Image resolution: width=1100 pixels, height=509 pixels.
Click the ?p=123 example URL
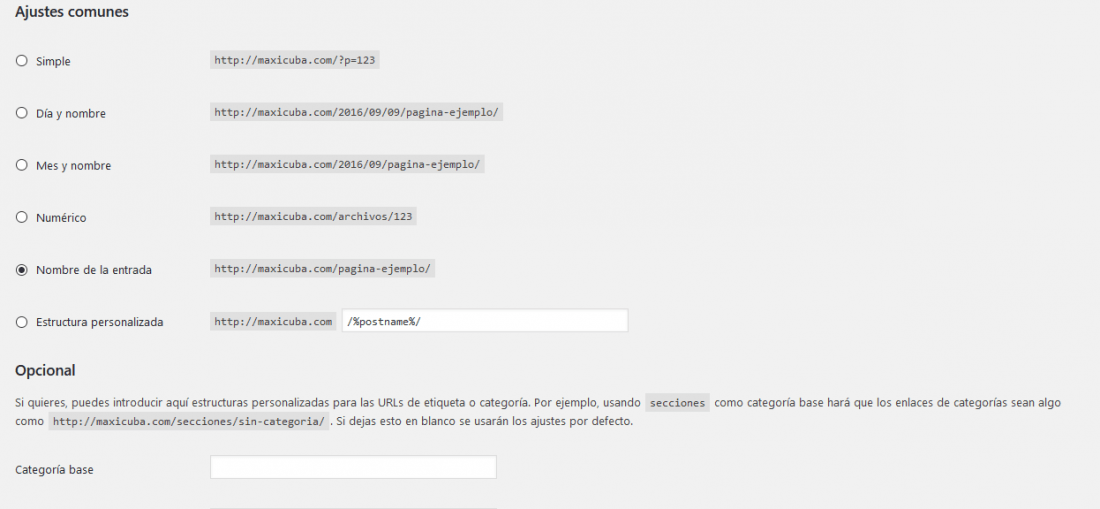tap(295, 60)
